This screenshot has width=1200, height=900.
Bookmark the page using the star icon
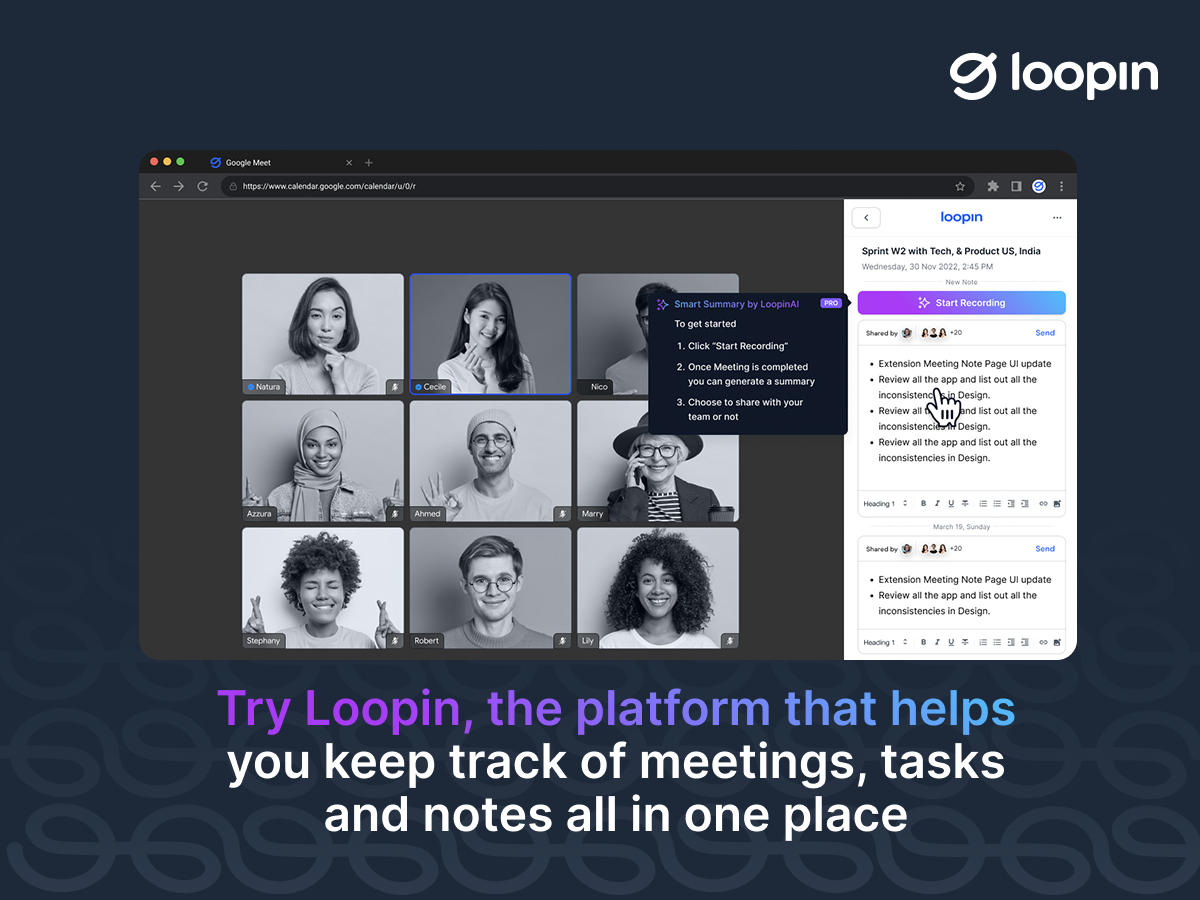(x=960, y=186)
